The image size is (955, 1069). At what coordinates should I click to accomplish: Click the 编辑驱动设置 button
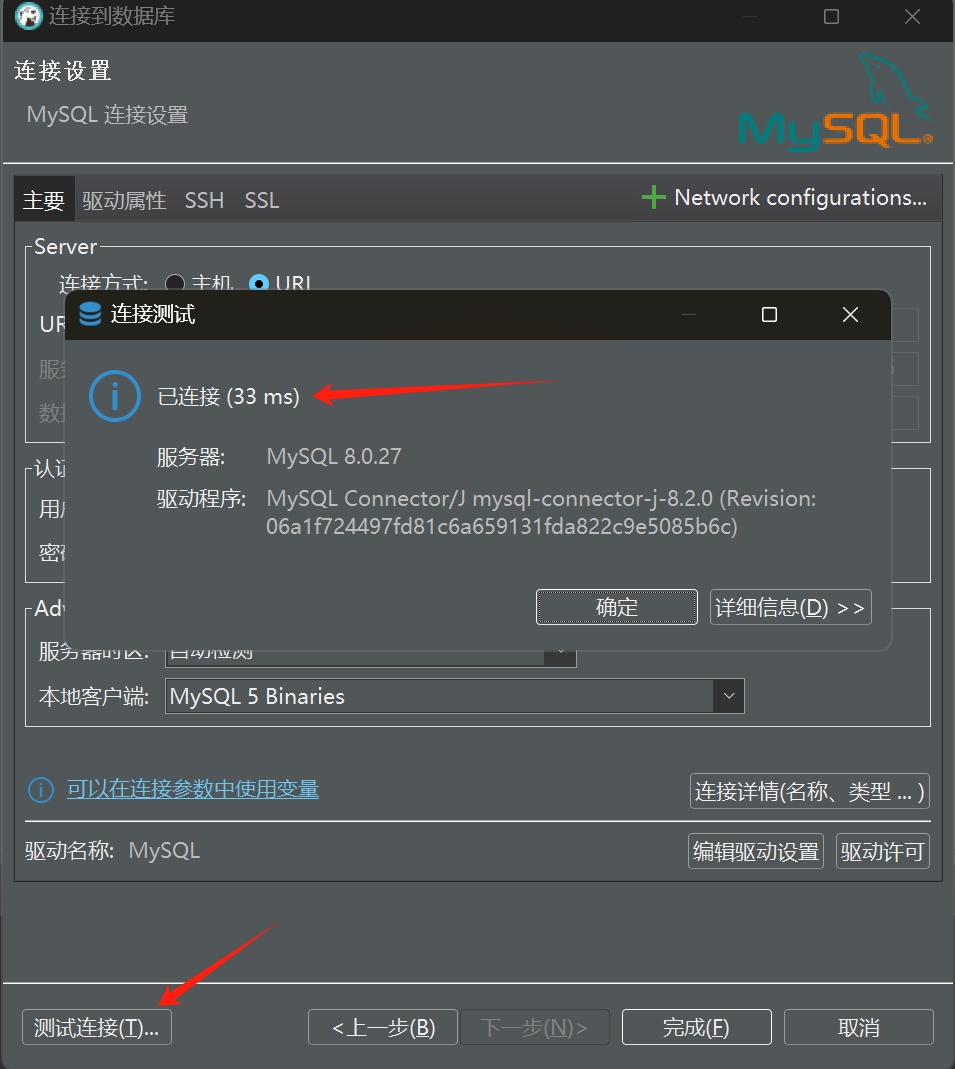pos(756,852)
